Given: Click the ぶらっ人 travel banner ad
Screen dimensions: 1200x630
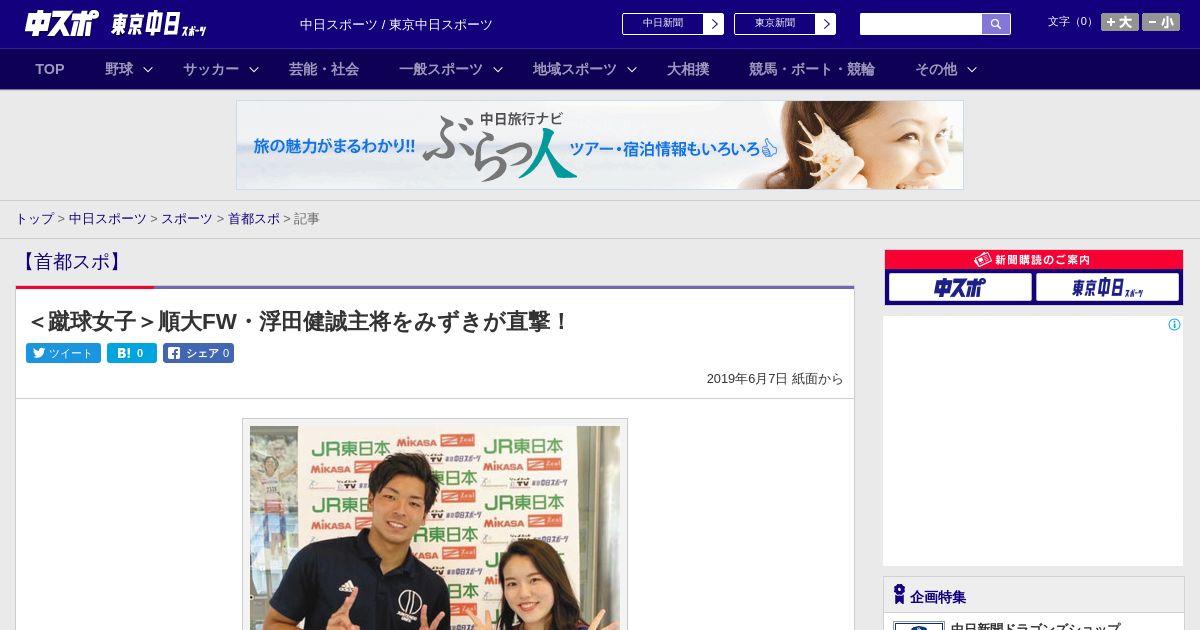Looking at the screenshot, I should point(600,145).
